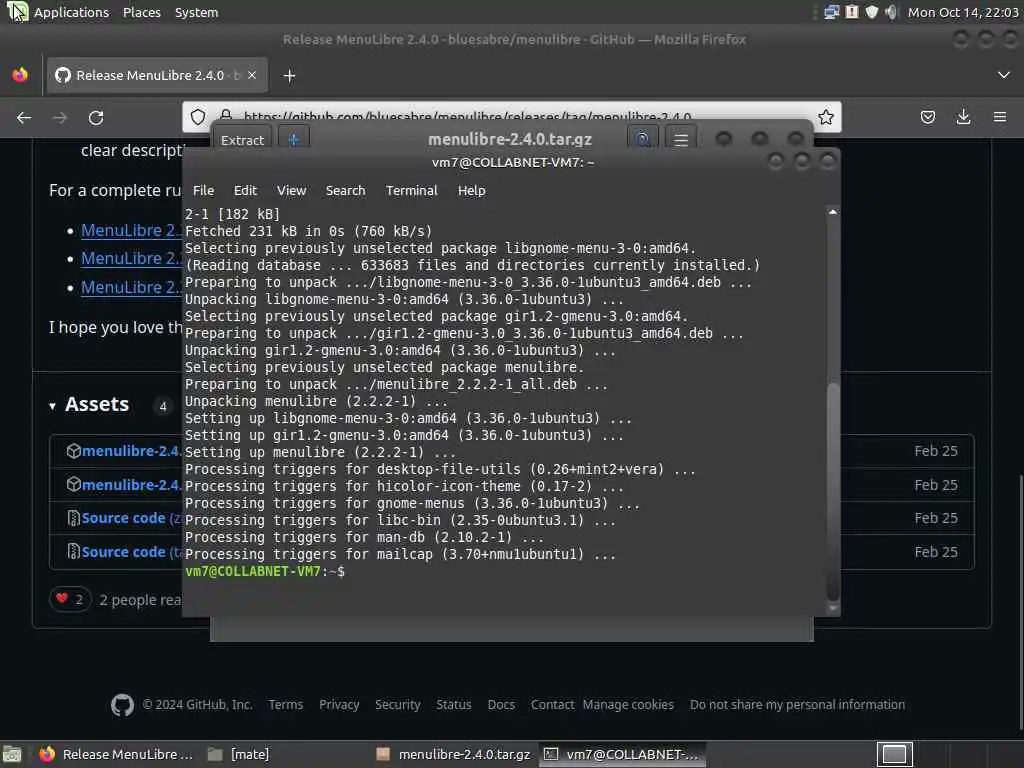Switch to vm7@COLLABNET terminal taskbar item
The height and width of the screenshot is (768, 1024).
pyautogui.click(x=622, y=754)
